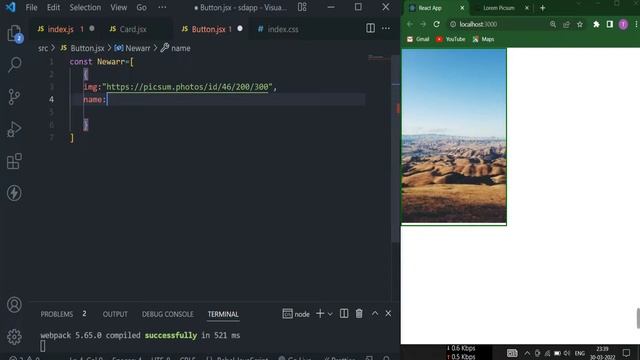Expand hidden menus with ellipsis
This screenshot has width=640, height=360.
coord(162,7)
